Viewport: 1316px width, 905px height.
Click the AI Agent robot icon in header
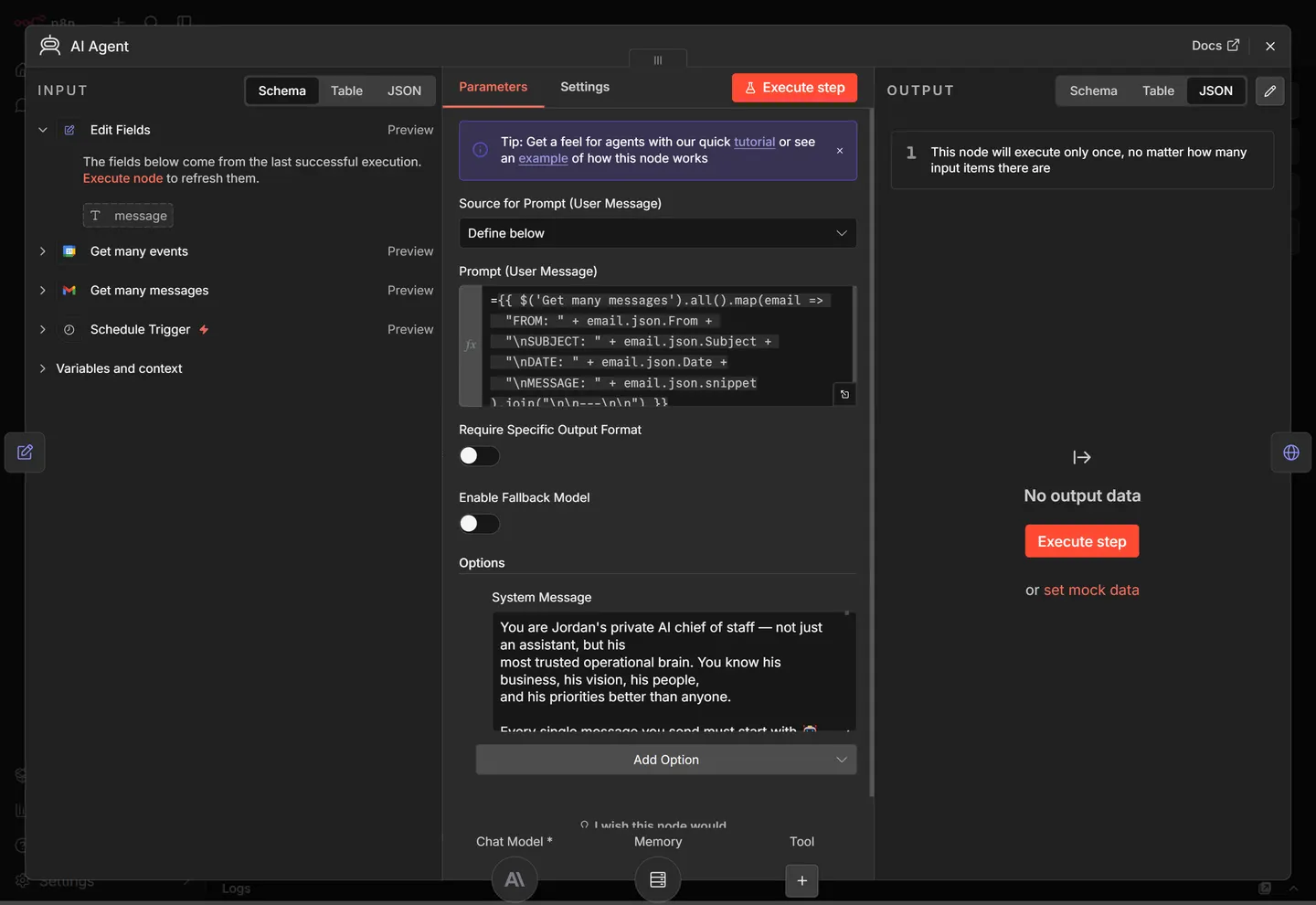click(50, 46)
